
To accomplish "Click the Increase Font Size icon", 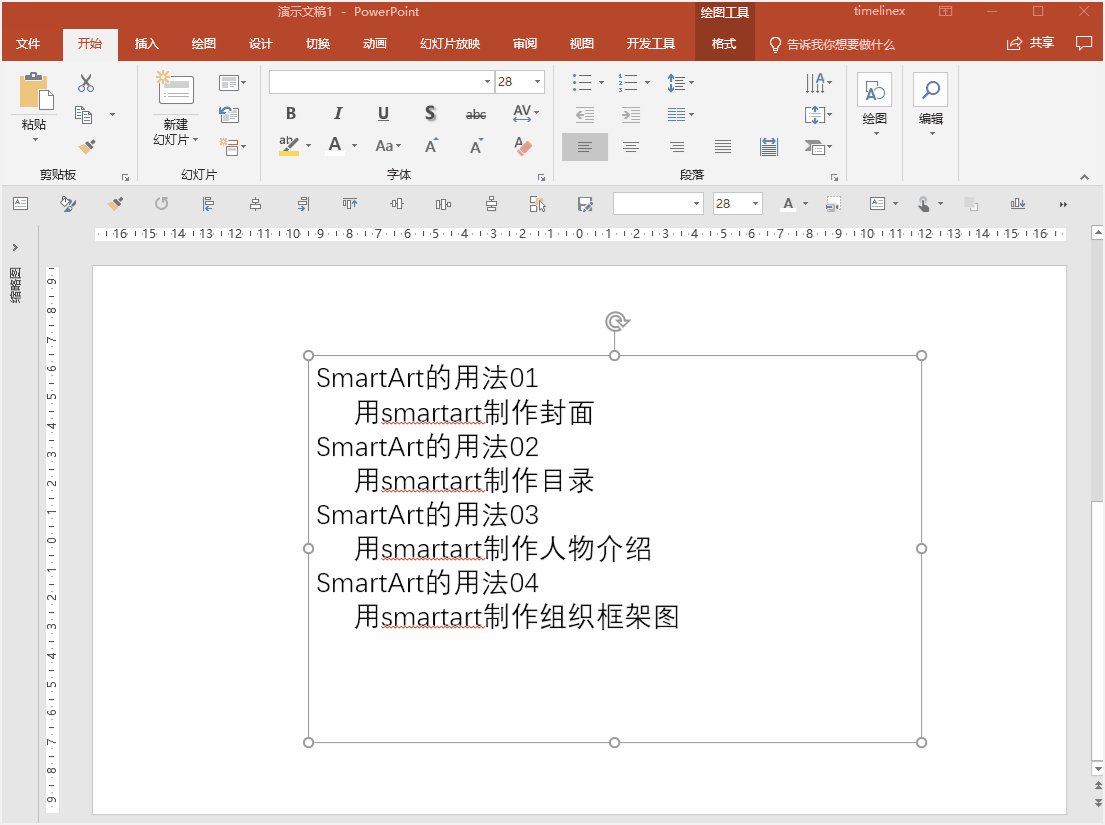I will (430, 146).
